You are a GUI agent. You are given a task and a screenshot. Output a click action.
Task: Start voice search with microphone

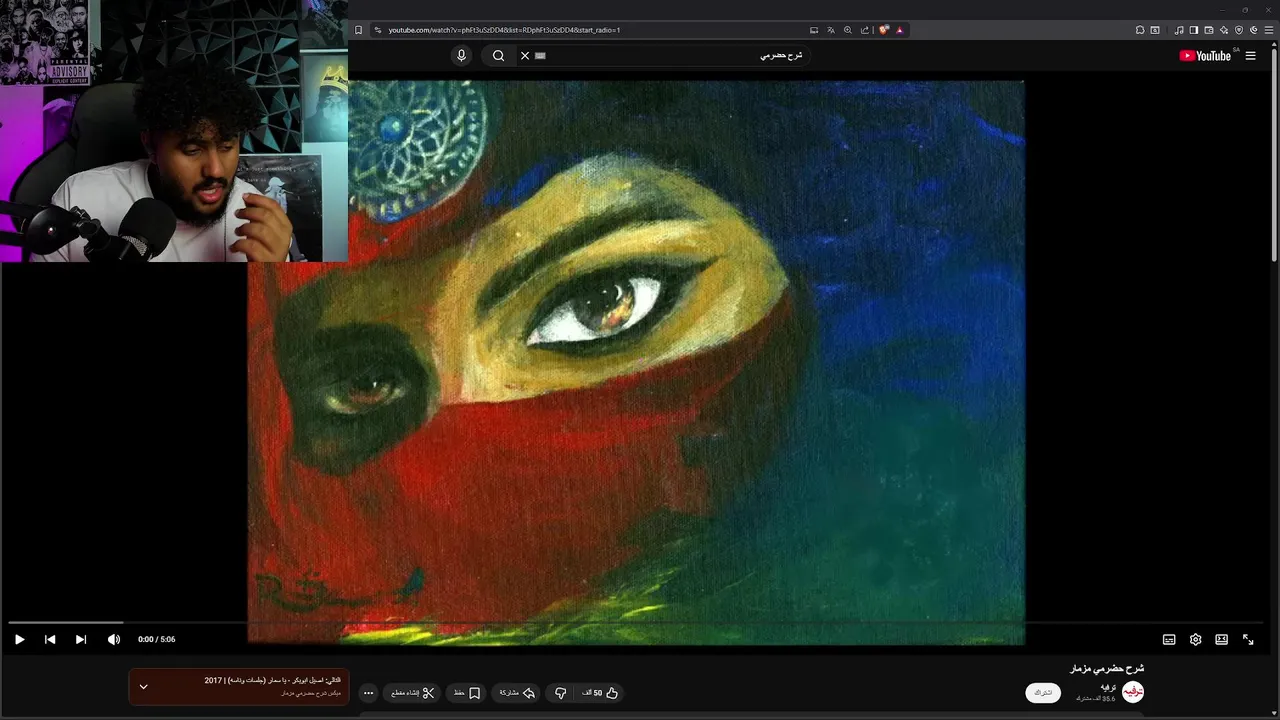pyautogui.click(x=461, y=56)
